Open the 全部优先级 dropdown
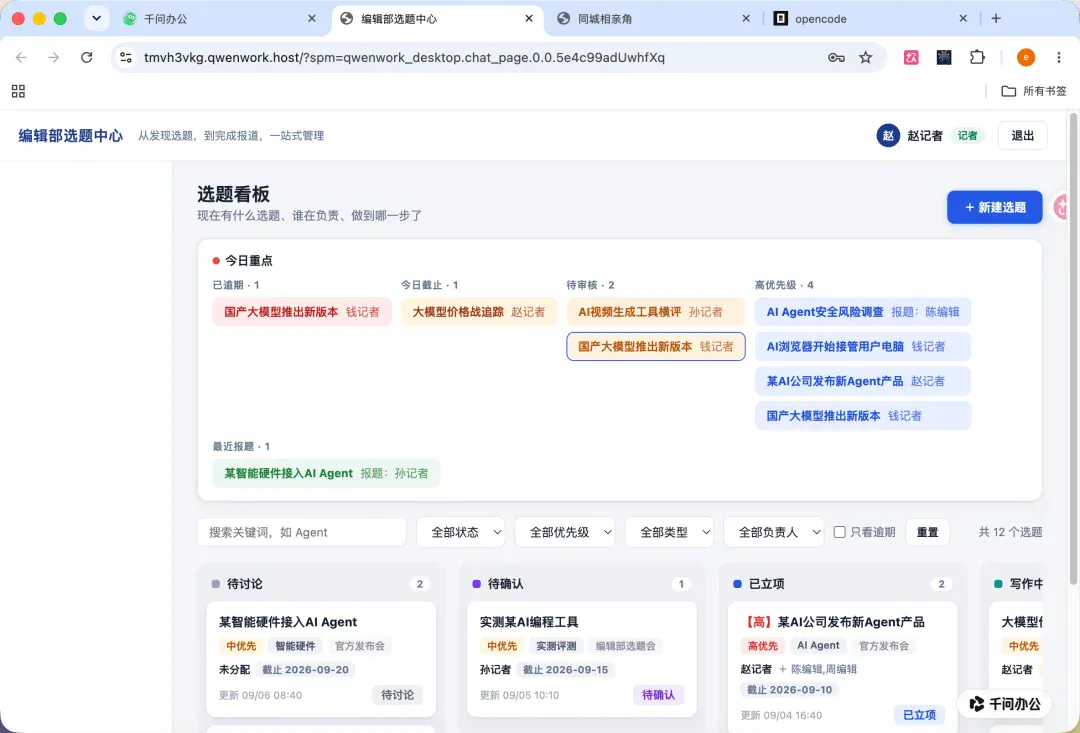Screen dimensions: 1080x733 pyautogui.click(x=565, y=532)
